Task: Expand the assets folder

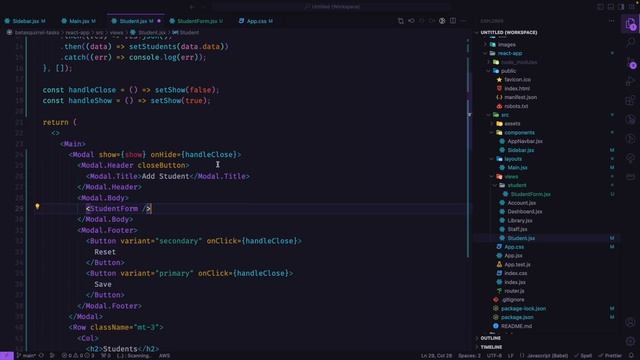Action: click(512, 123)
